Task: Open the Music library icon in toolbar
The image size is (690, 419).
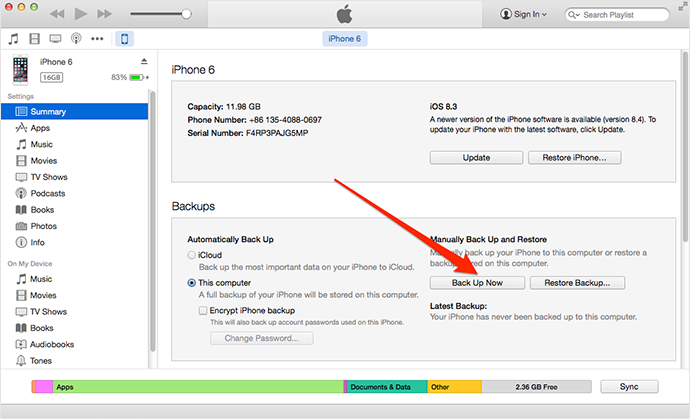Action: pos(14,39)
